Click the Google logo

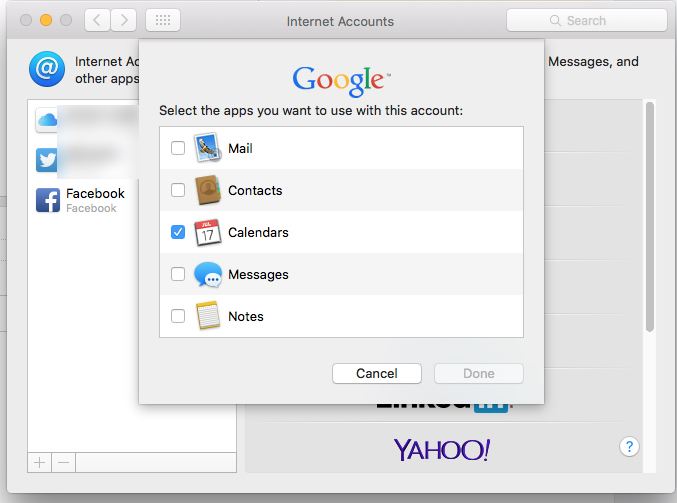[342, 81]
